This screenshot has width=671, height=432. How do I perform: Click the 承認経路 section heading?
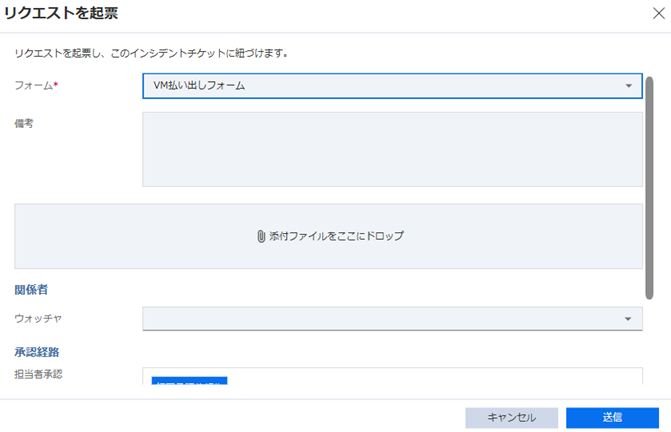[x=37, y=352]
